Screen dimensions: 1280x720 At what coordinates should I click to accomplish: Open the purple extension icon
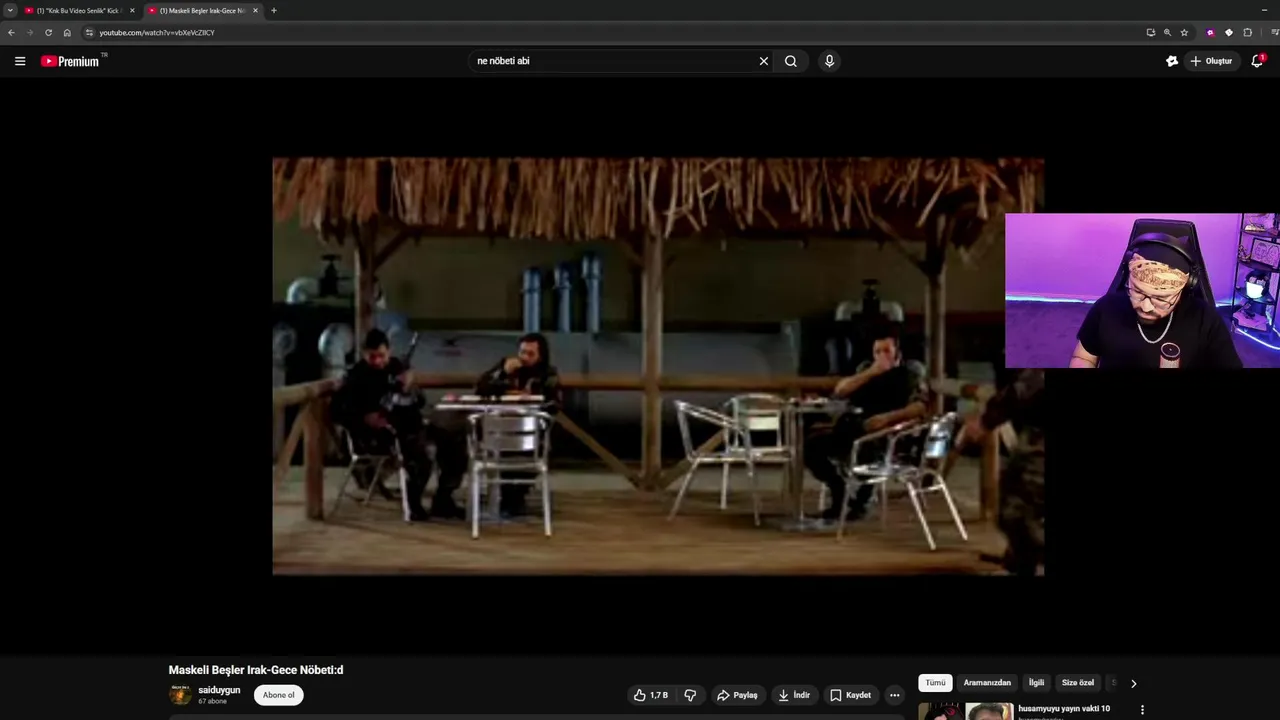(1210, 32)
